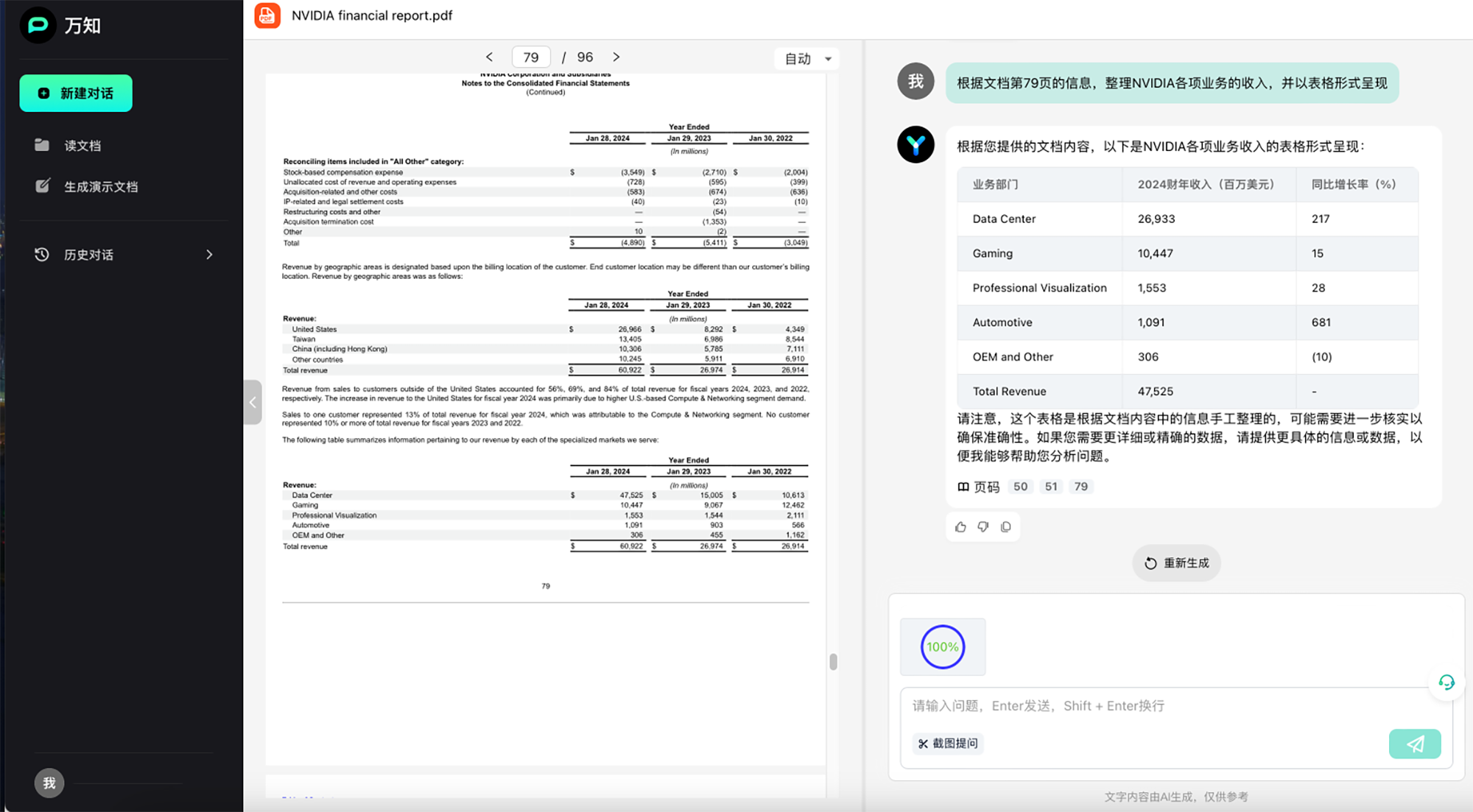Image resolution: width=1473 pixels, height=812 pixels.
Task: Click the PDF file icon
Action: pyautogui.click(x=267, y=15)
